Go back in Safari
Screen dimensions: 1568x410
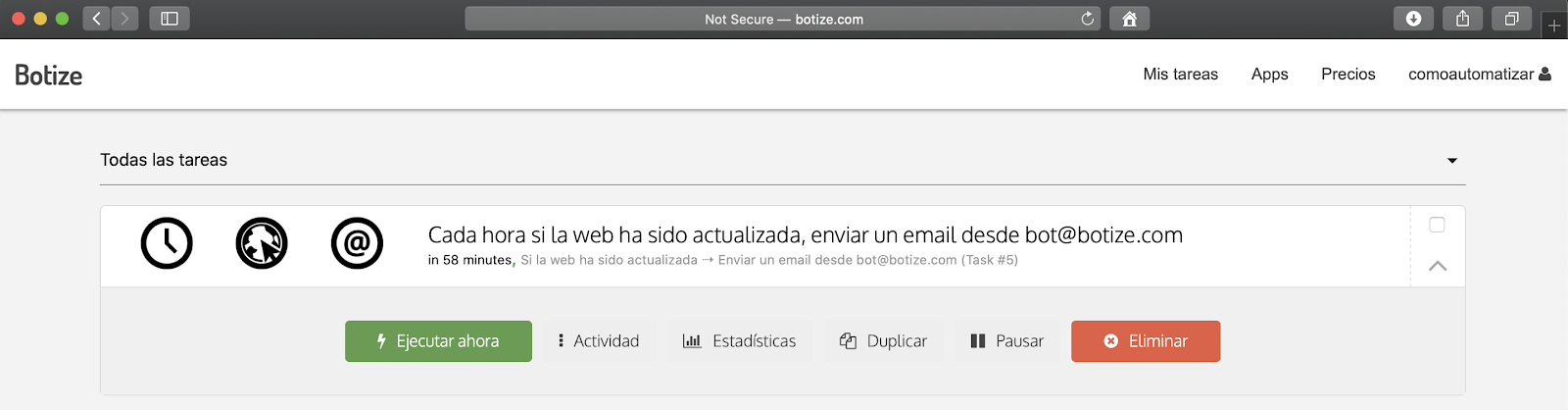[96, 19]
